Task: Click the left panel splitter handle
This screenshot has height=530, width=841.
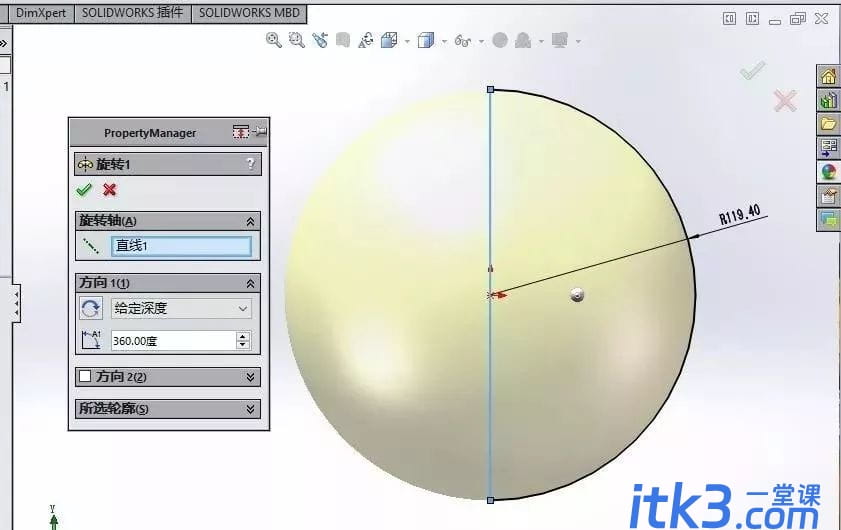Action: 16,303
